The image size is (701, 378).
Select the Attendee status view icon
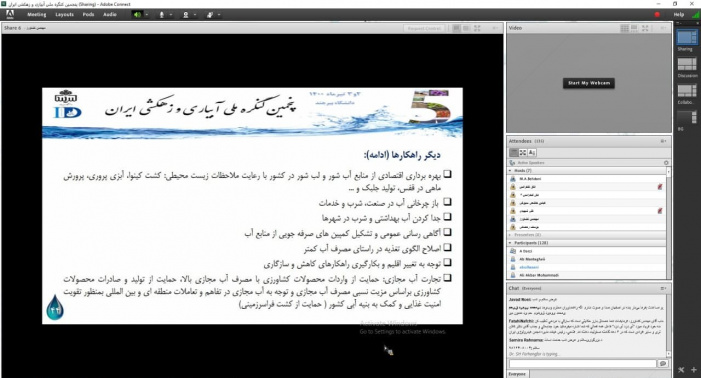[532, 153]
